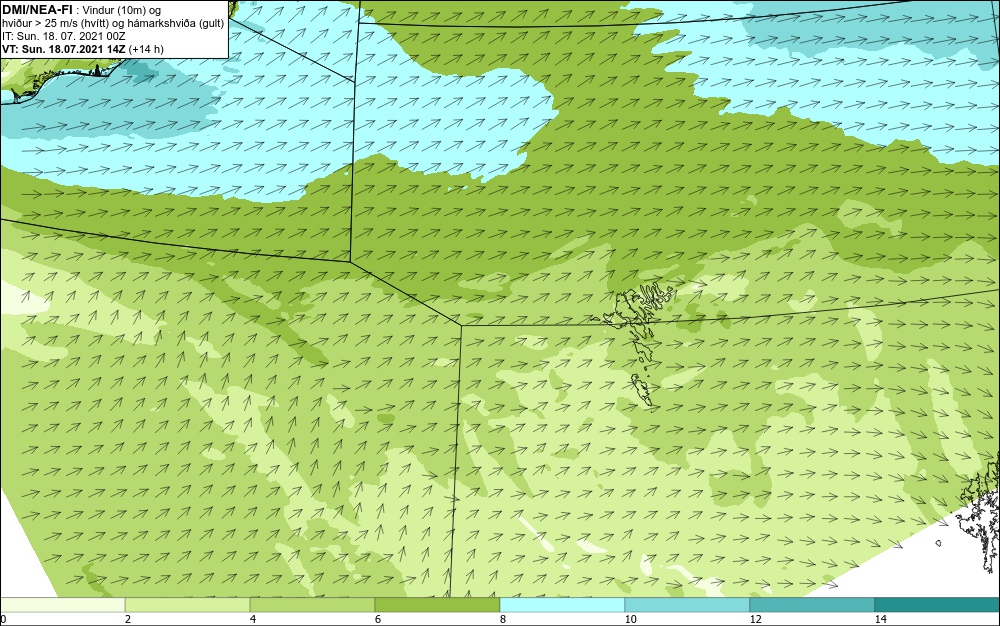Click the darkest teal swatch above 14
The width and height of the screenshot is (1000, 626).
[937, 605]
